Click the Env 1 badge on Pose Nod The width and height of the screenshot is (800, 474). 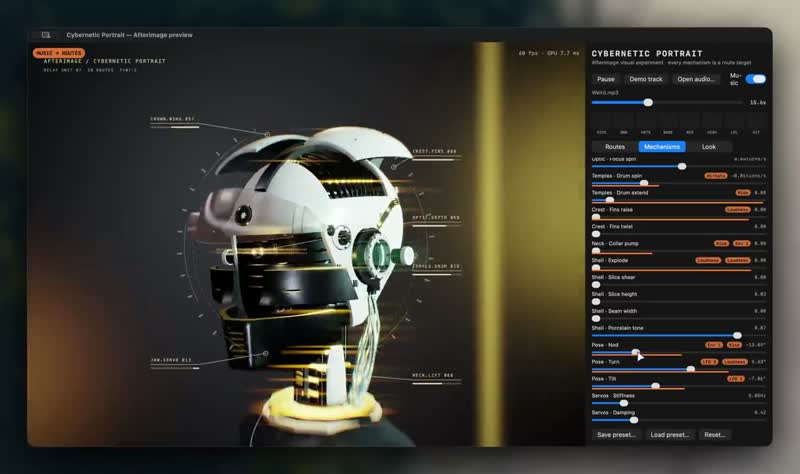(714, 345)
